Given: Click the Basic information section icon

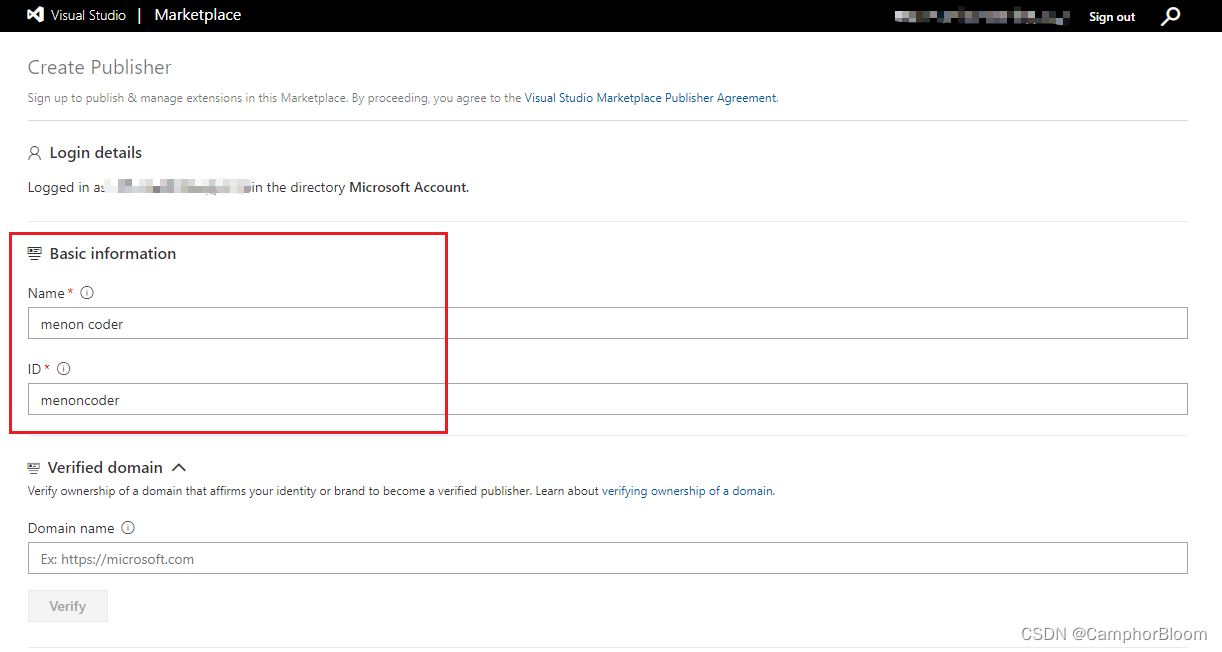Looking at the screenshot, I should pyautogui.click(x=35, y=254).
